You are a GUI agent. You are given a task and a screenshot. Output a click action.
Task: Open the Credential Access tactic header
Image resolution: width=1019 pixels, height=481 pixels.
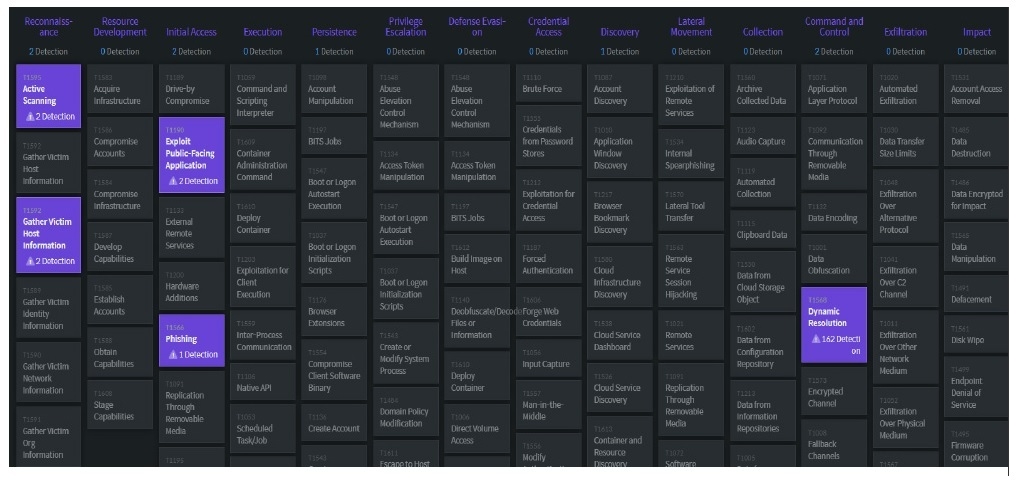click(549, 26)
